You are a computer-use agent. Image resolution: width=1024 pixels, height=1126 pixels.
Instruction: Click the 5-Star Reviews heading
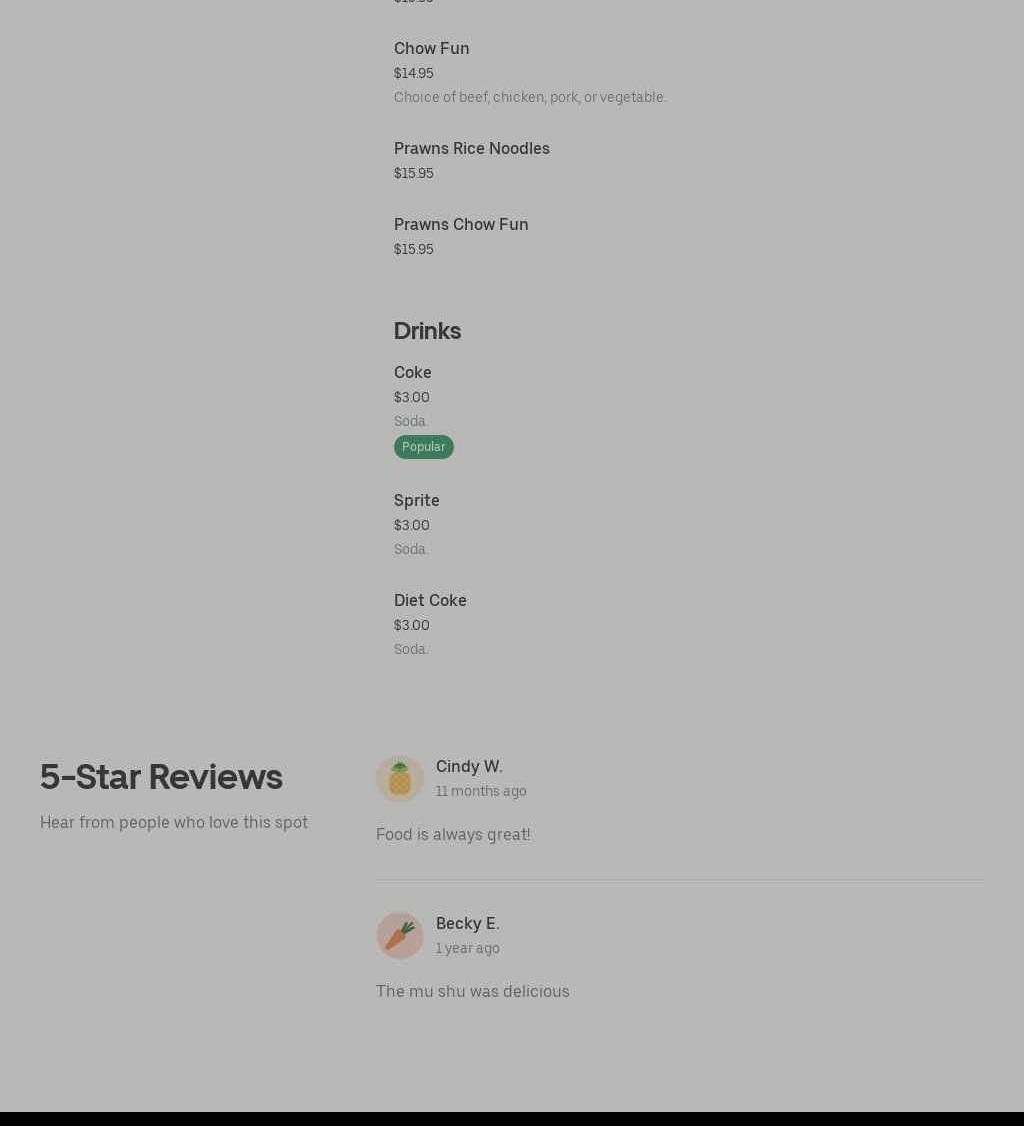click(x=161, y=777)
